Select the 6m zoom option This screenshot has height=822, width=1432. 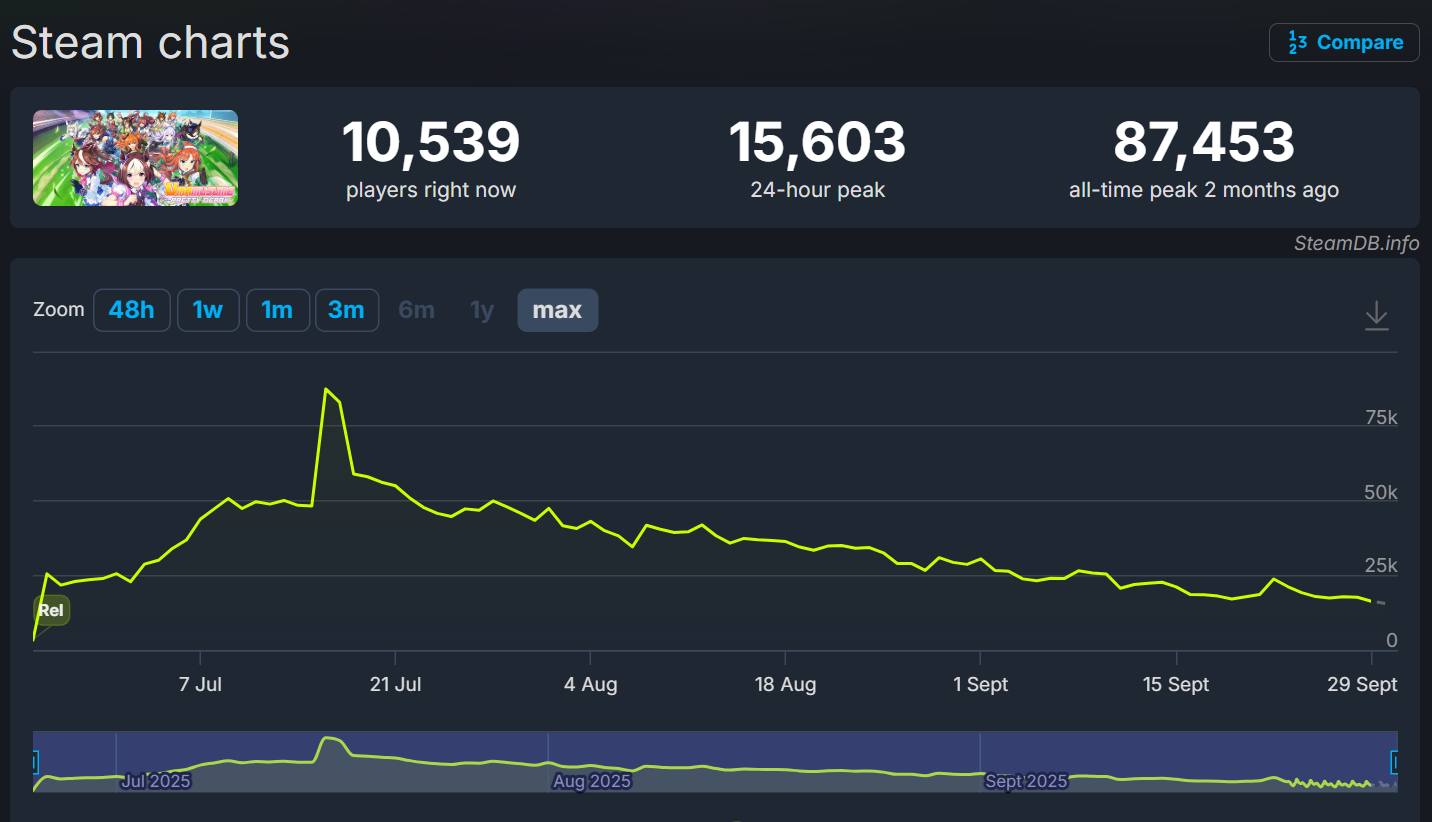[x=417, y=310]
